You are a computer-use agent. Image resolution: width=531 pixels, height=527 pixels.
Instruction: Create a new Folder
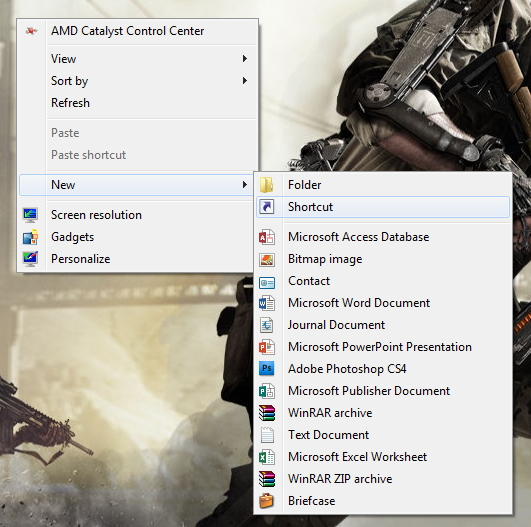383,185
